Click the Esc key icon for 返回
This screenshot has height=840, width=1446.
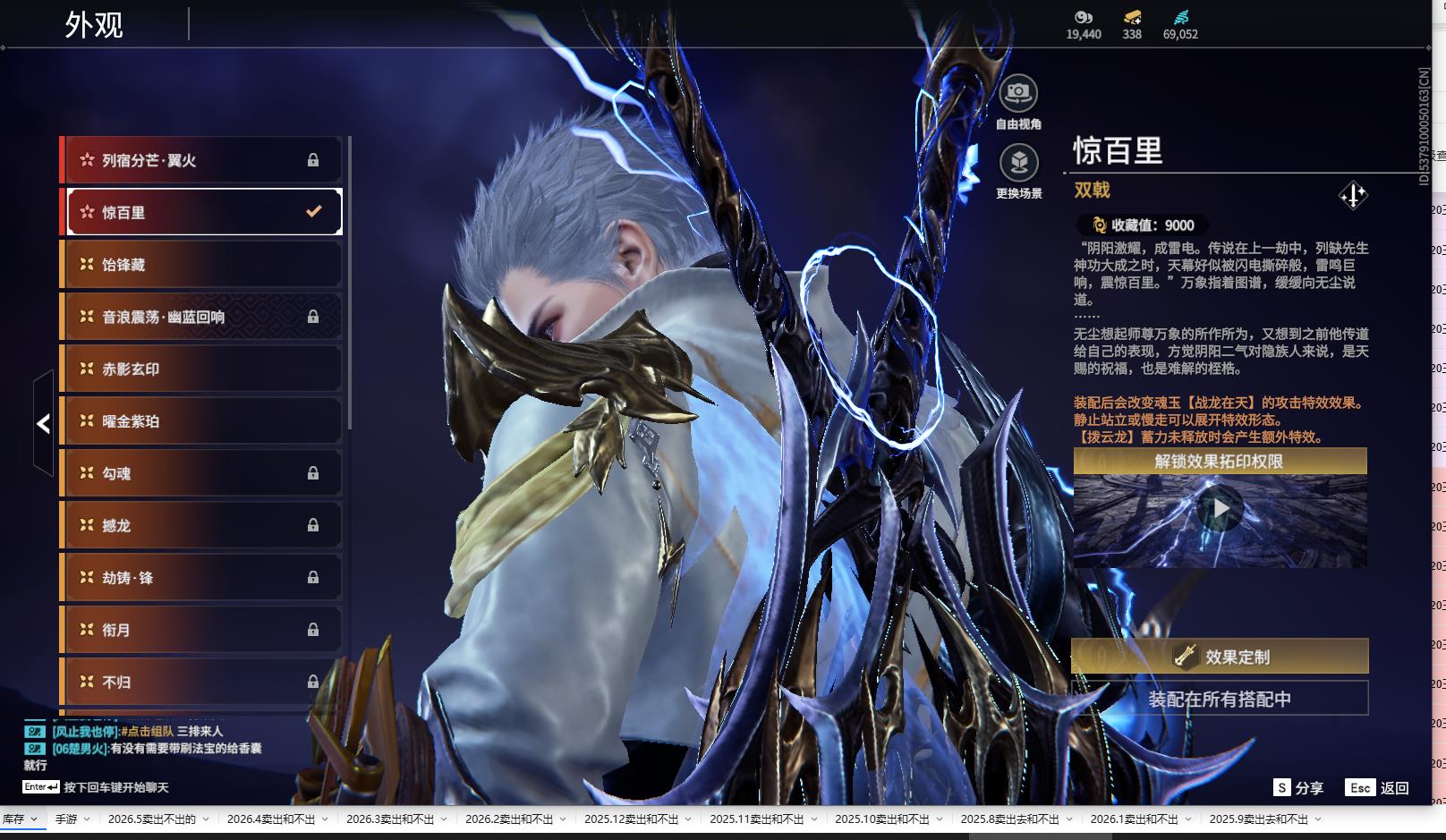1360,787
